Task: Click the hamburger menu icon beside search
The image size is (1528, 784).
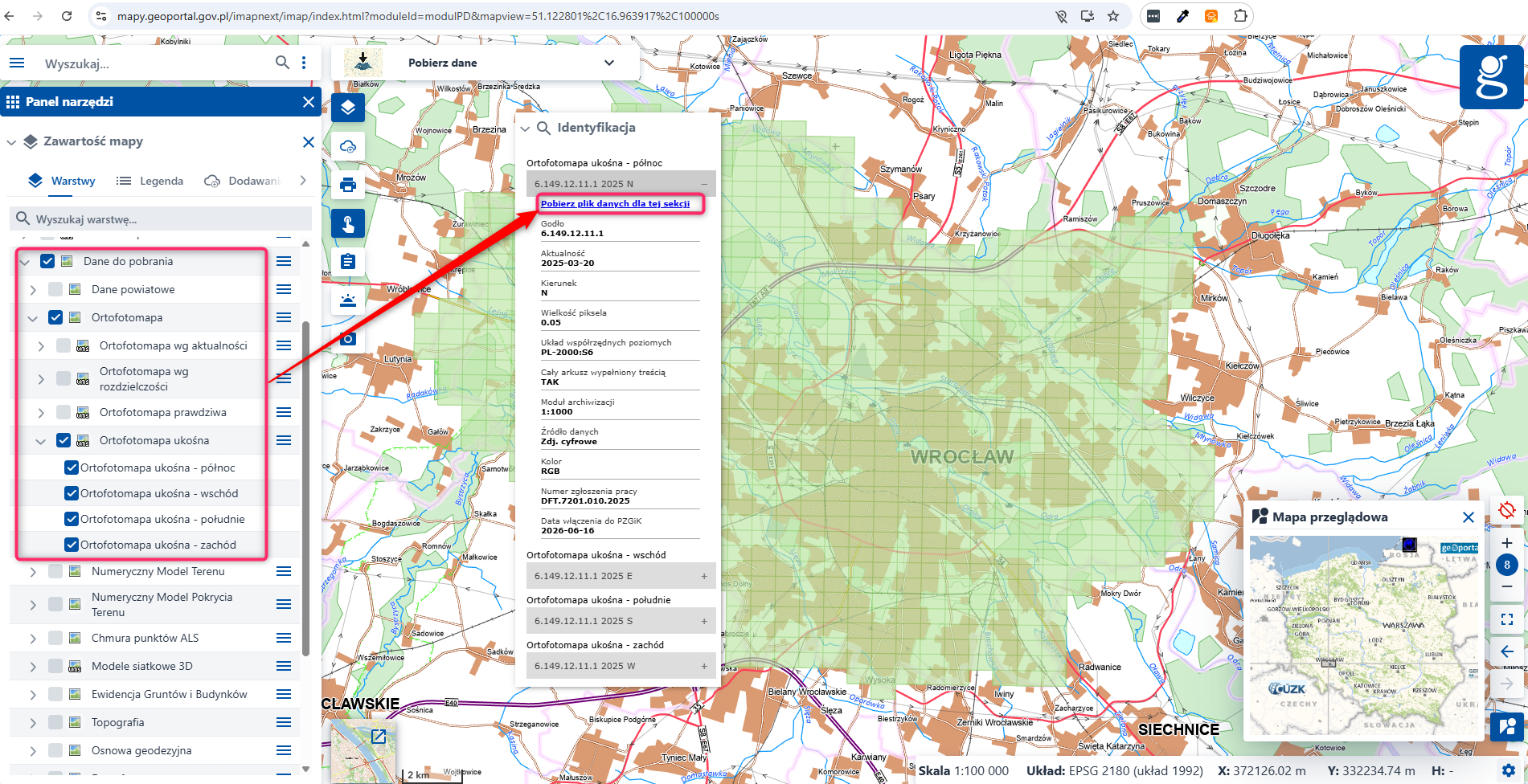Action: [x=17, y=63]
